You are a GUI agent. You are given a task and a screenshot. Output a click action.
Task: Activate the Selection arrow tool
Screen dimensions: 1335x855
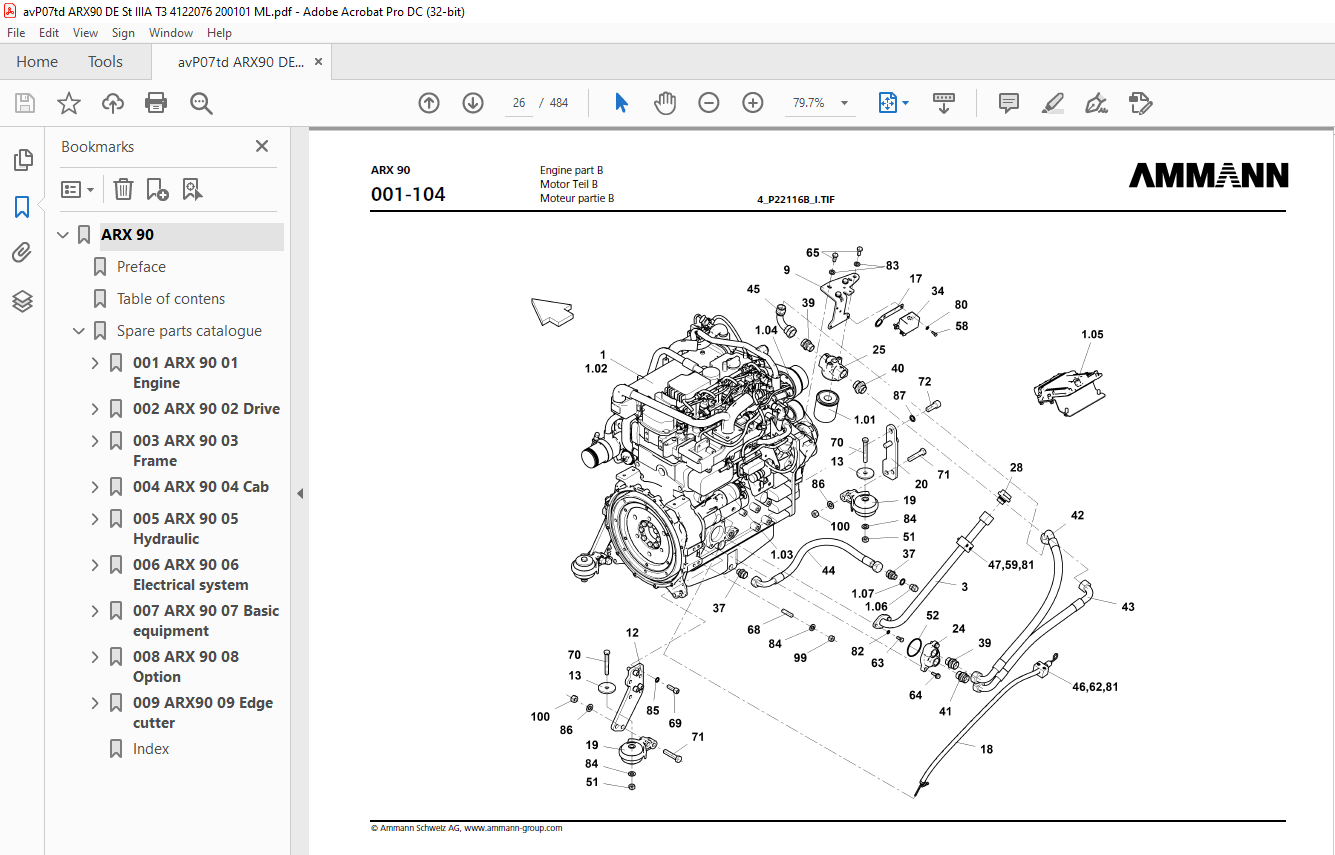tap(622, 103)
